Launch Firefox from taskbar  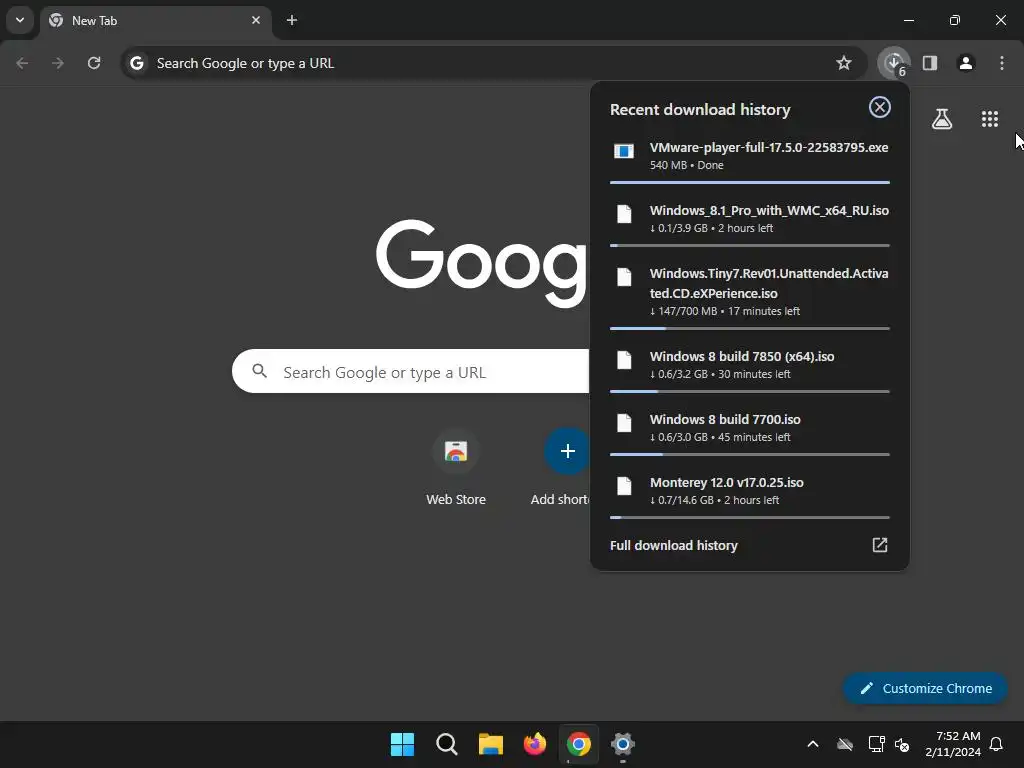tap(535, 744)
